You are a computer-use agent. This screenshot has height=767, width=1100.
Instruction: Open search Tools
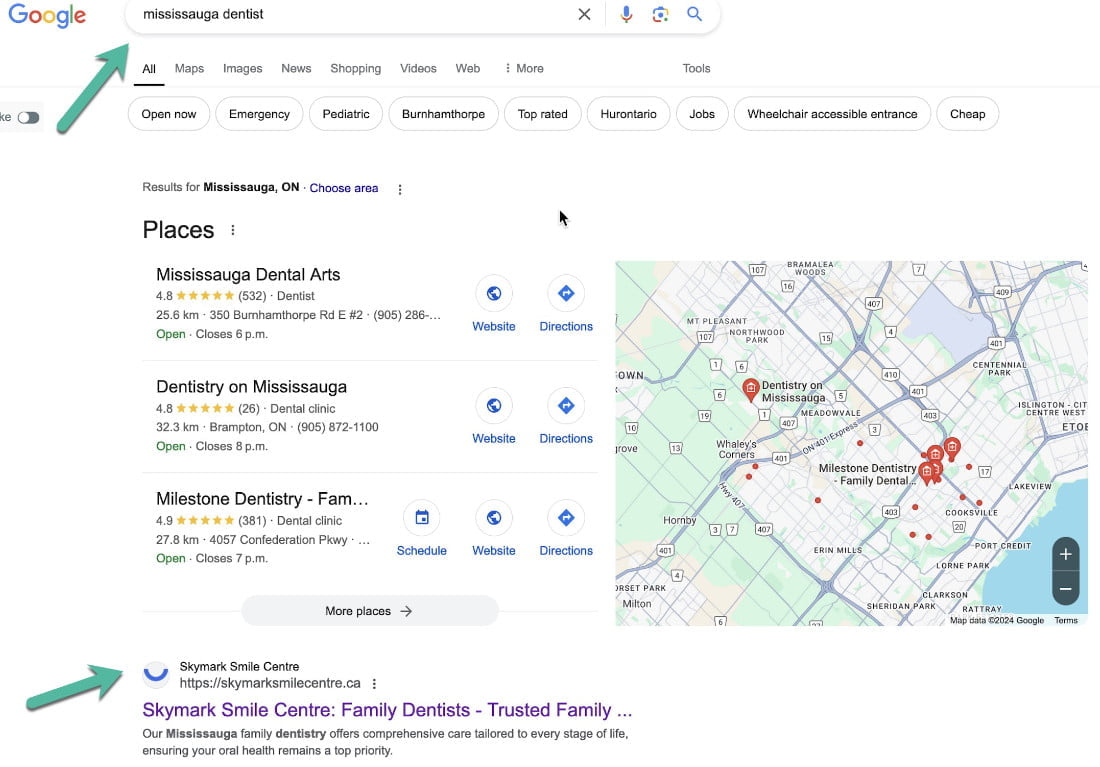pos(696,68)
